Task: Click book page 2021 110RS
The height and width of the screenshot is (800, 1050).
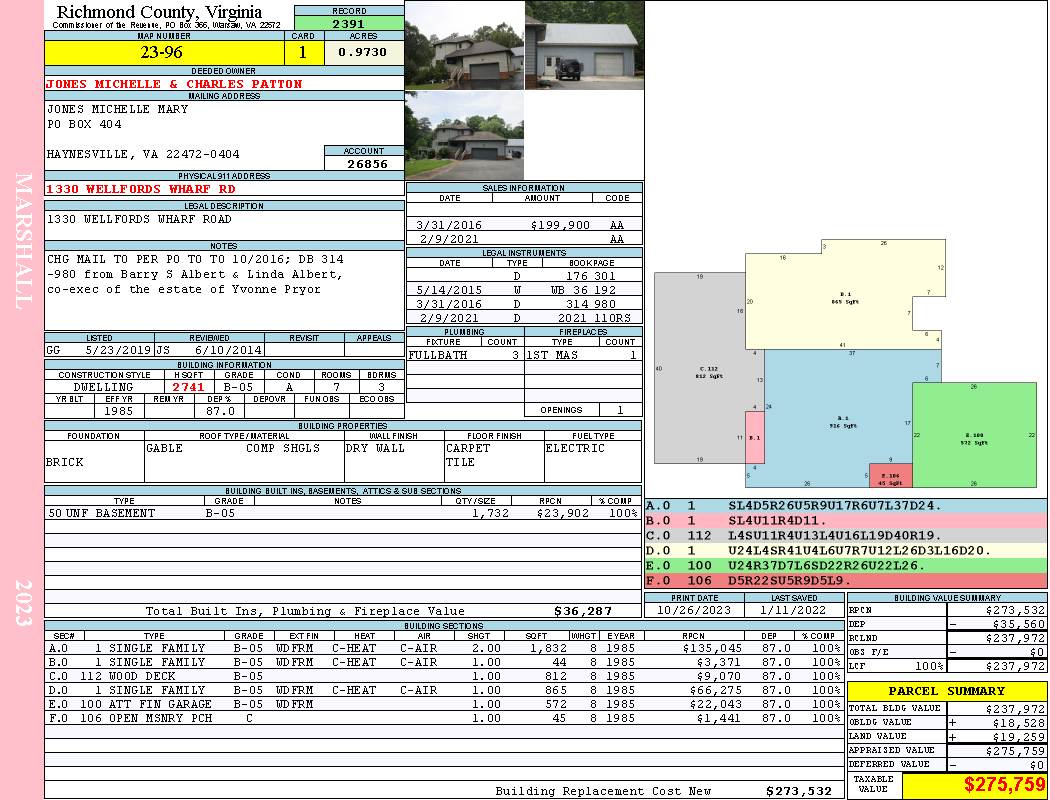Action: 595,318
